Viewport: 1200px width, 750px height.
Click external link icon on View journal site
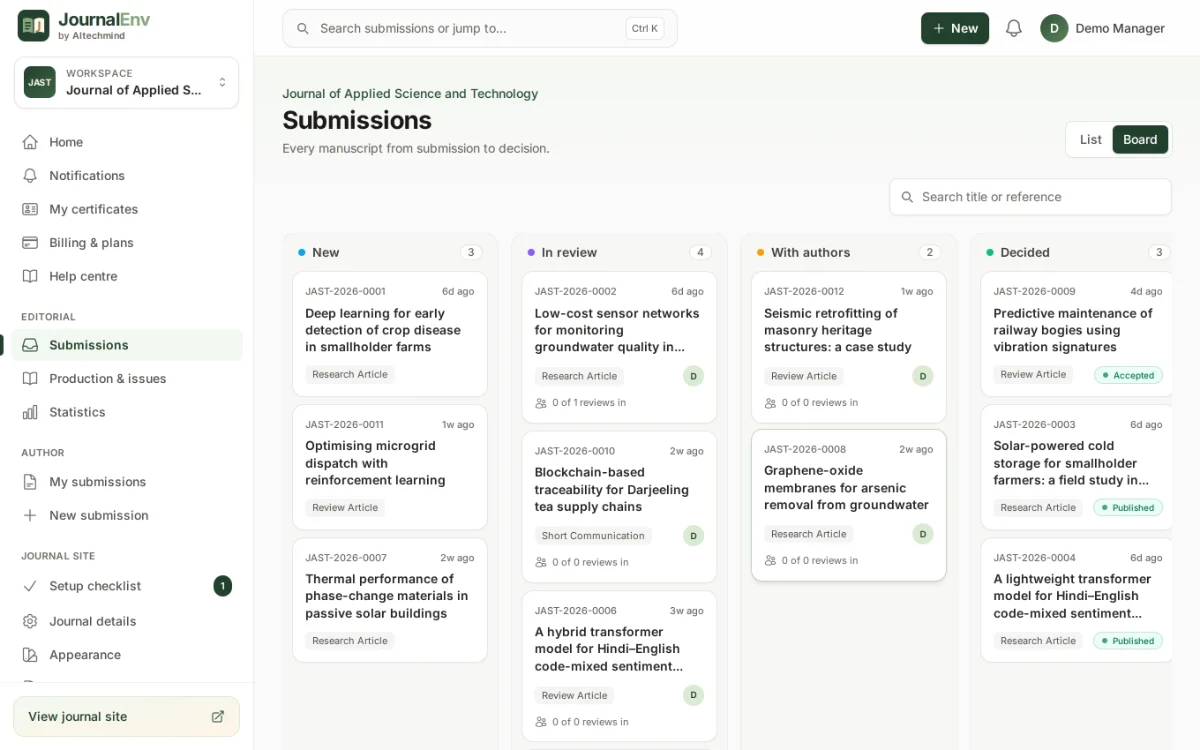point(218,716)
